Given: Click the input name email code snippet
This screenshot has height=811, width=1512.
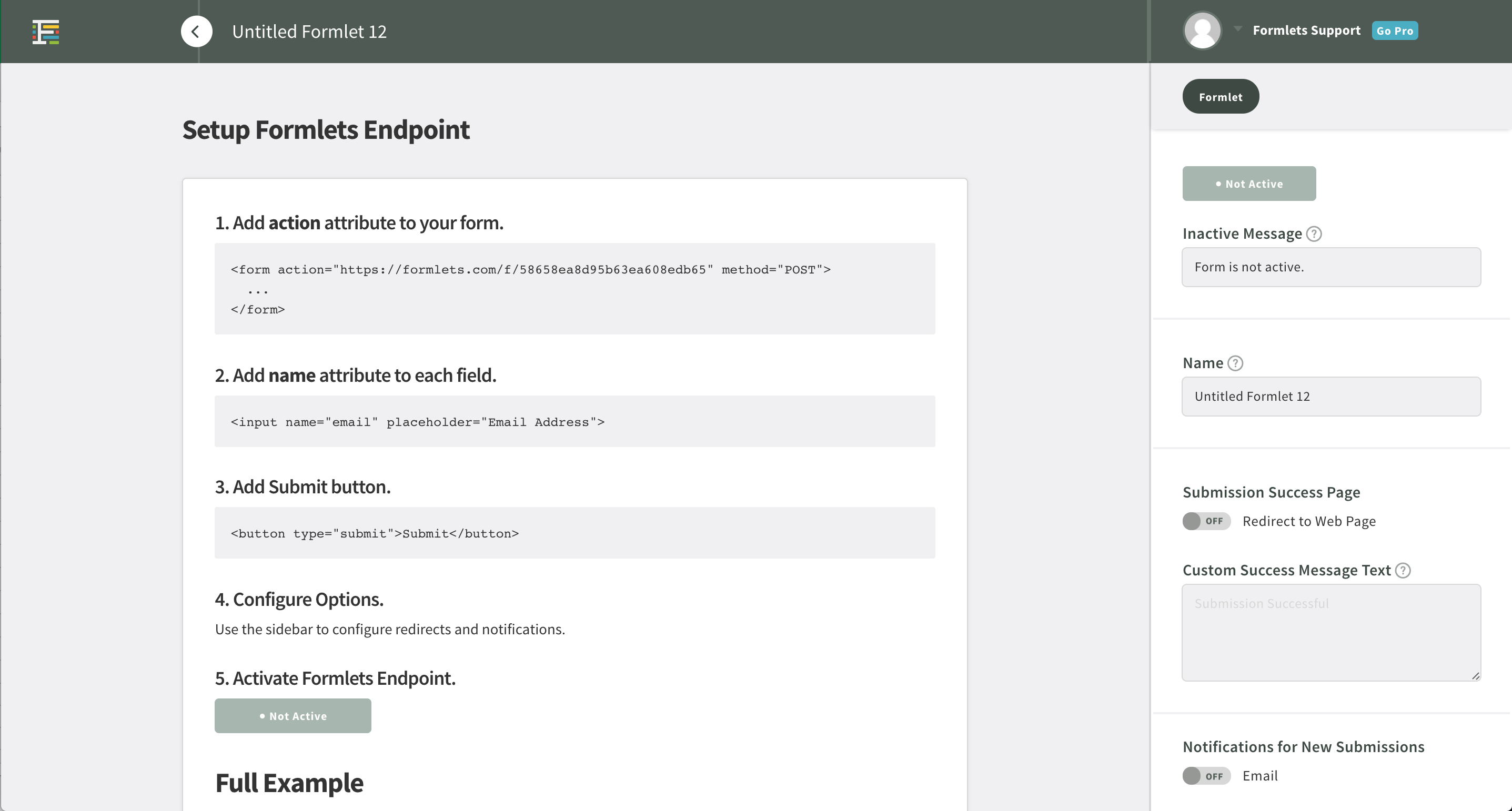Looking at the screenshot, I should coord(574,421).
